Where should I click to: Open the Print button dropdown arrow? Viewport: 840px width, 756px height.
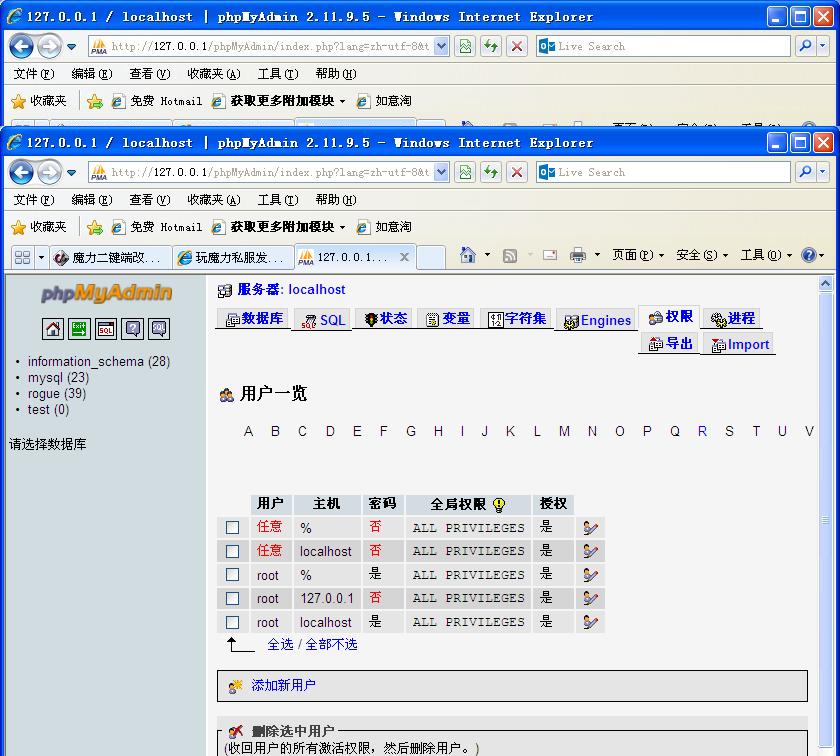[597, 255]
